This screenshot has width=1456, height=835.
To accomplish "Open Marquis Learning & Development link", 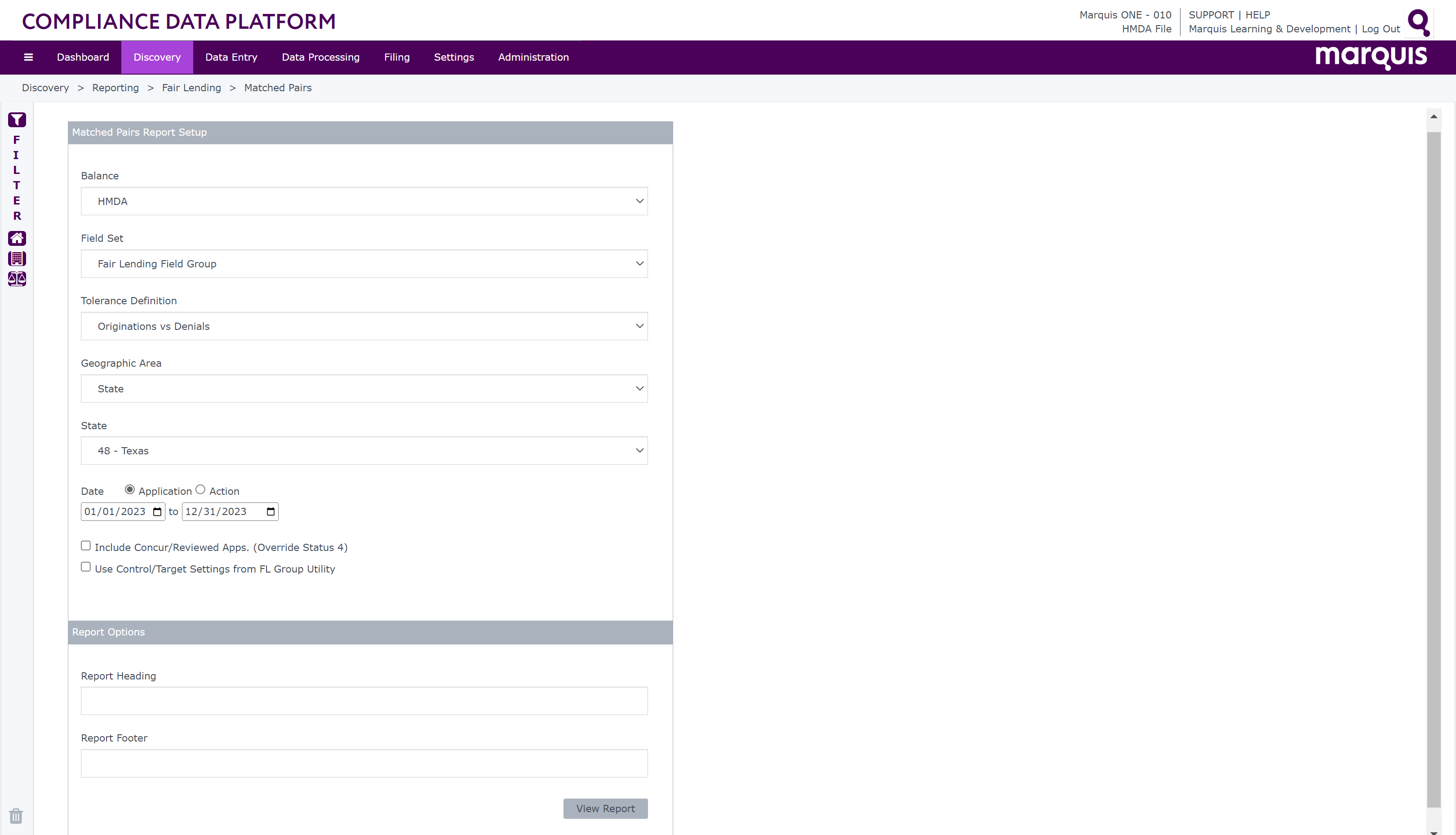I will click(x=1270, y=29).
